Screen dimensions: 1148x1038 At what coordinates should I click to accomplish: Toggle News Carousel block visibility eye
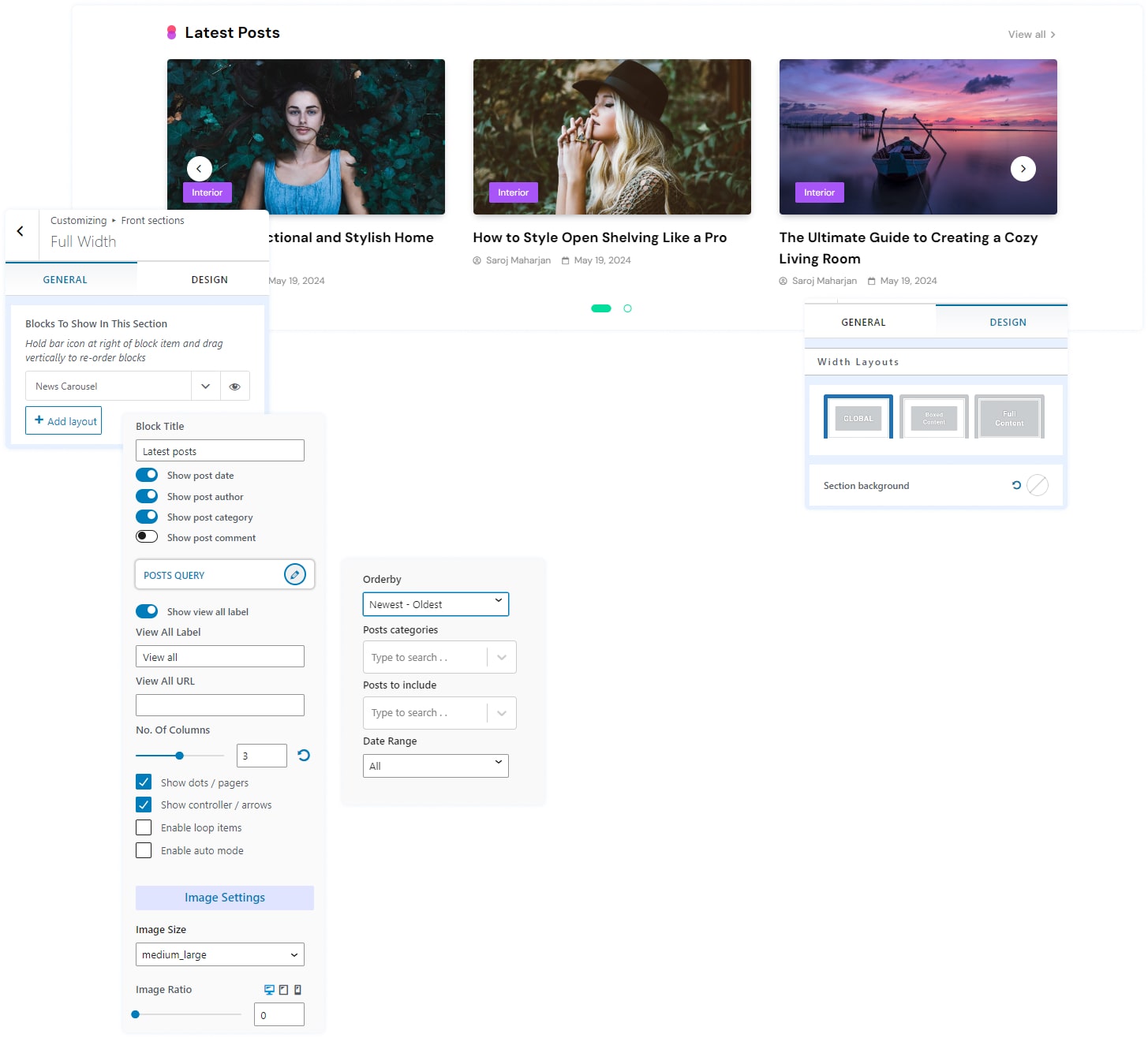[x=234, y=386]
